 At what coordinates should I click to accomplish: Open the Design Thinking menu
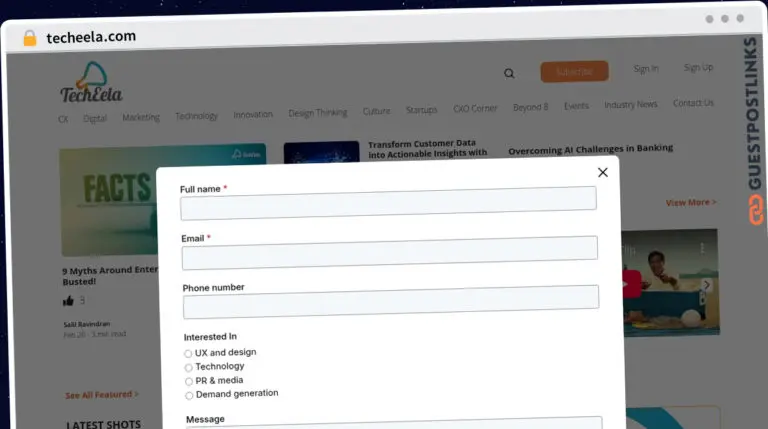point(317,113)
